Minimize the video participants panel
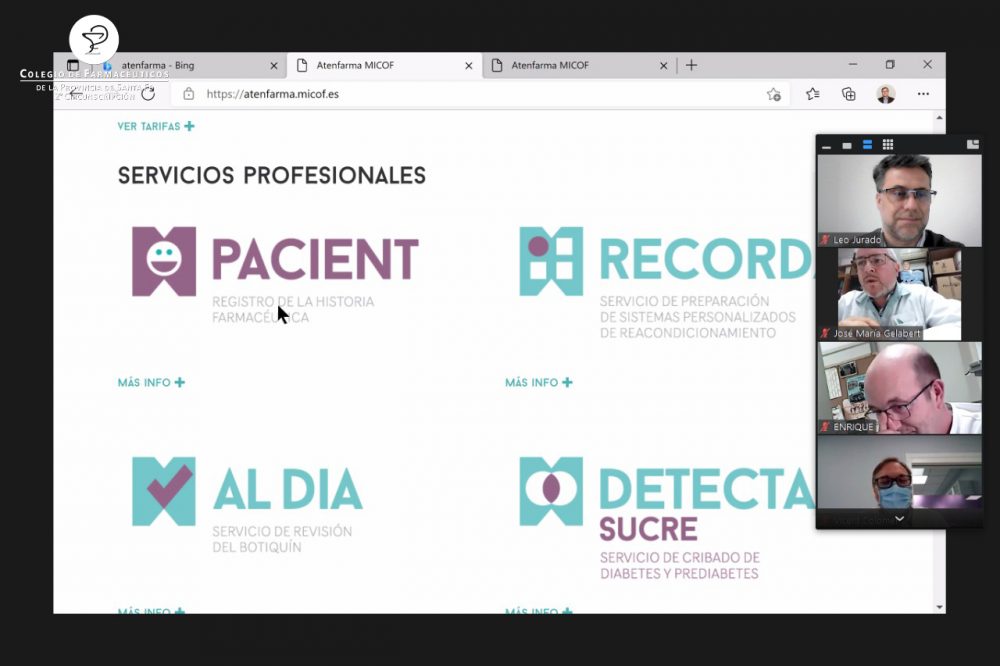The height and width of the screenshot is (666, 1000). [827, 146]
